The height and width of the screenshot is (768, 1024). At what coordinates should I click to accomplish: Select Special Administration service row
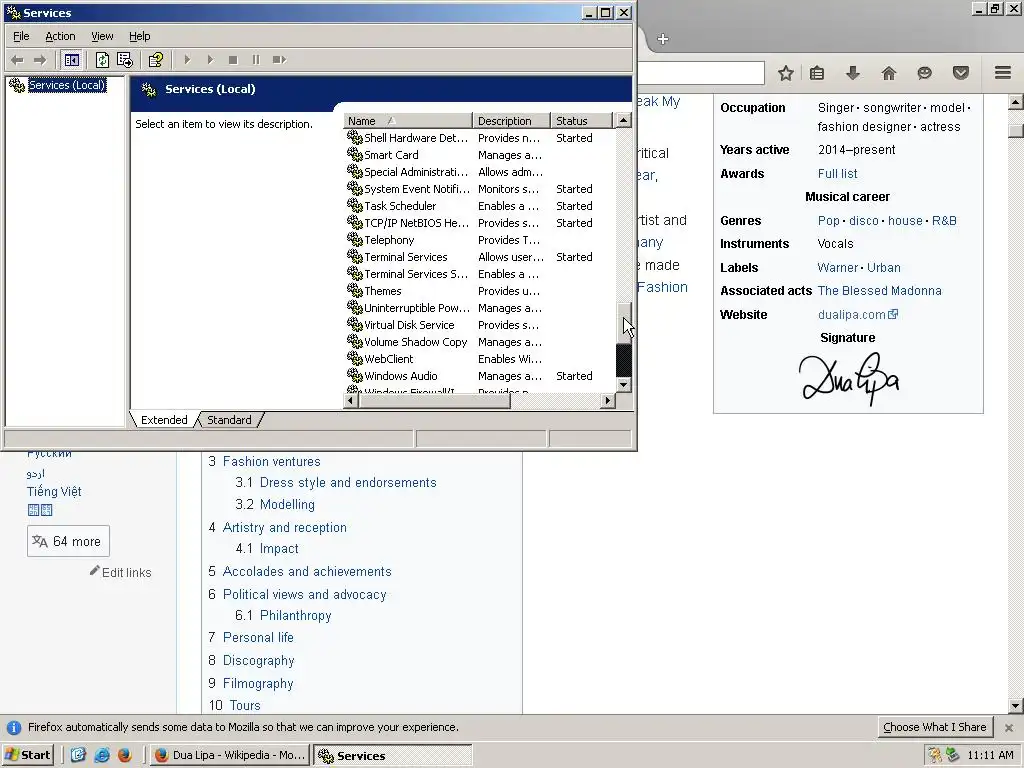click(x=479, y=172)
